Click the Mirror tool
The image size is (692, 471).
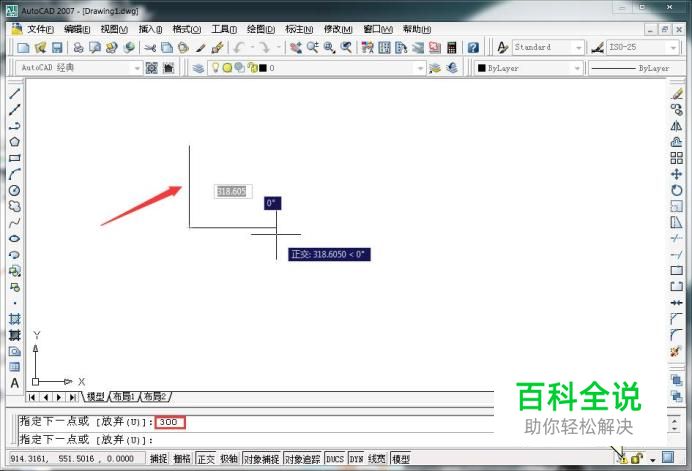(x=677, y=126)
